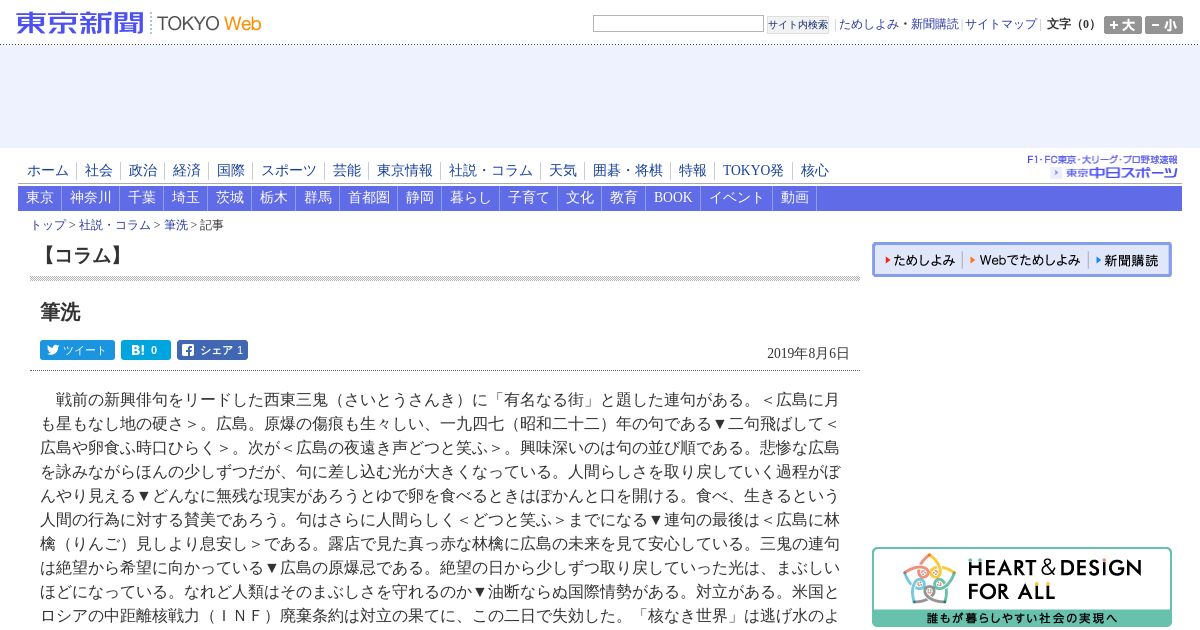Click Webでためしよみ in subscription box
The width and height of the screenshot is (1200, 630).
(1026, 260)
